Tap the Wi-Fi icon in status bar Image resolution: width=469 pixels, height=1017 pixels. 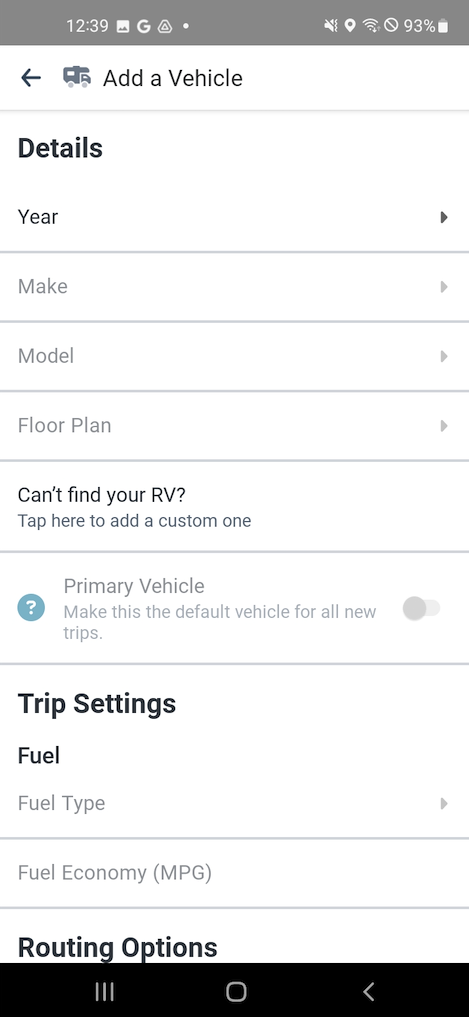click(370, 26)
